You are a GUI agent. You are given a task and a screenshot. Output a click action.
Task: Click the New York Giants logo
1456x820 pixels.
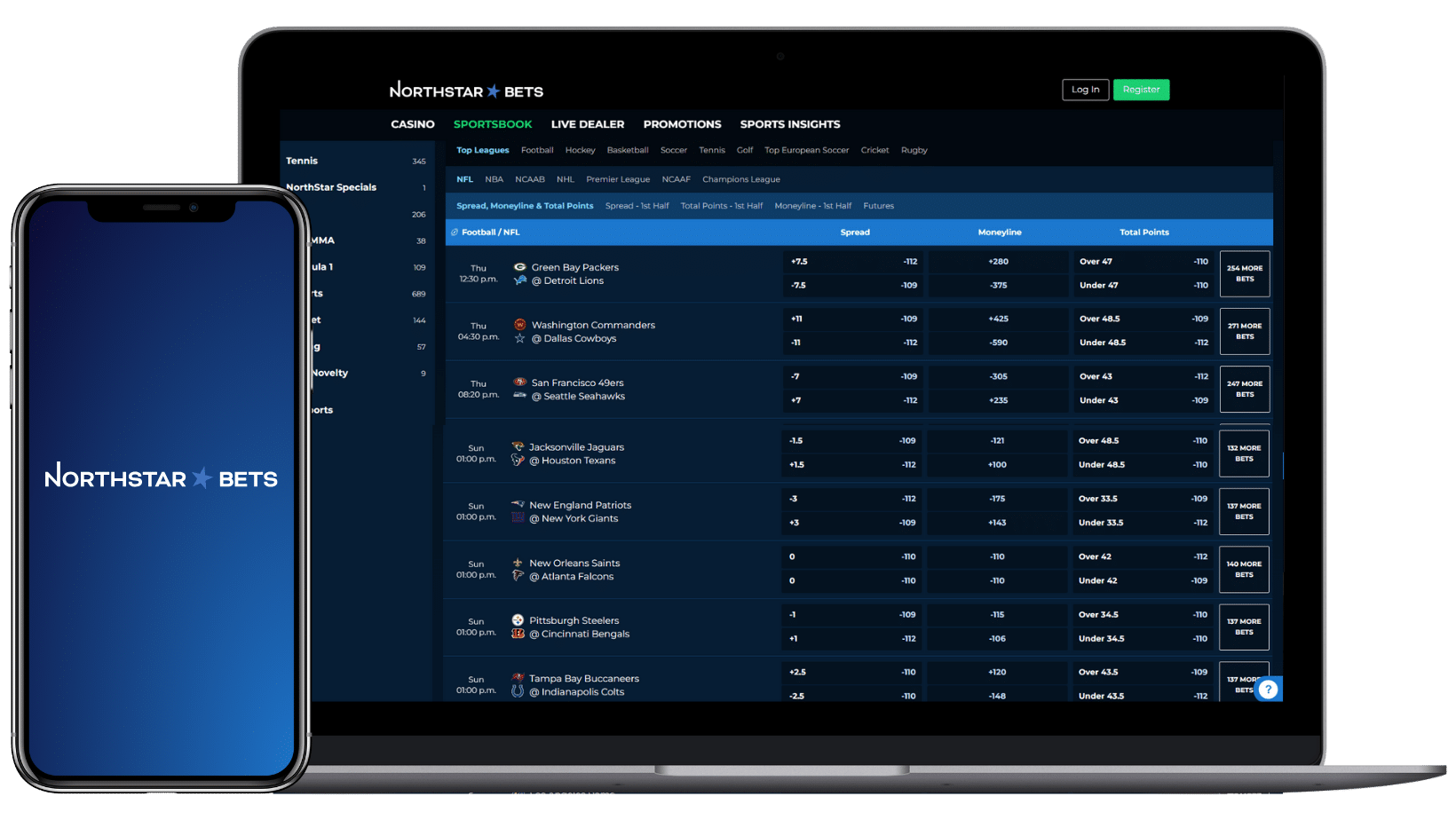(518, 517)
